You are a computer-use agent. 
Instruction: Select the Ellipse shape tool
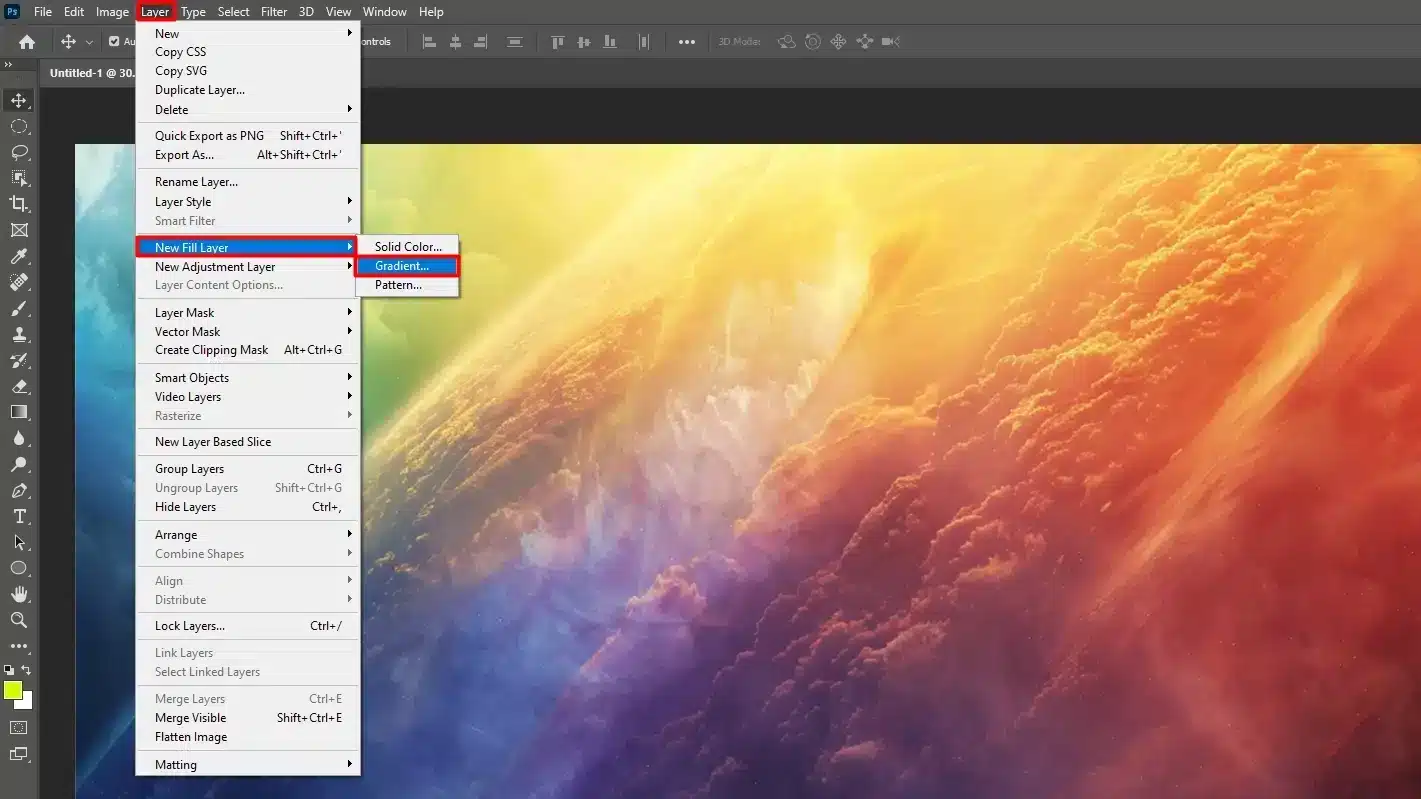(19, 568)
